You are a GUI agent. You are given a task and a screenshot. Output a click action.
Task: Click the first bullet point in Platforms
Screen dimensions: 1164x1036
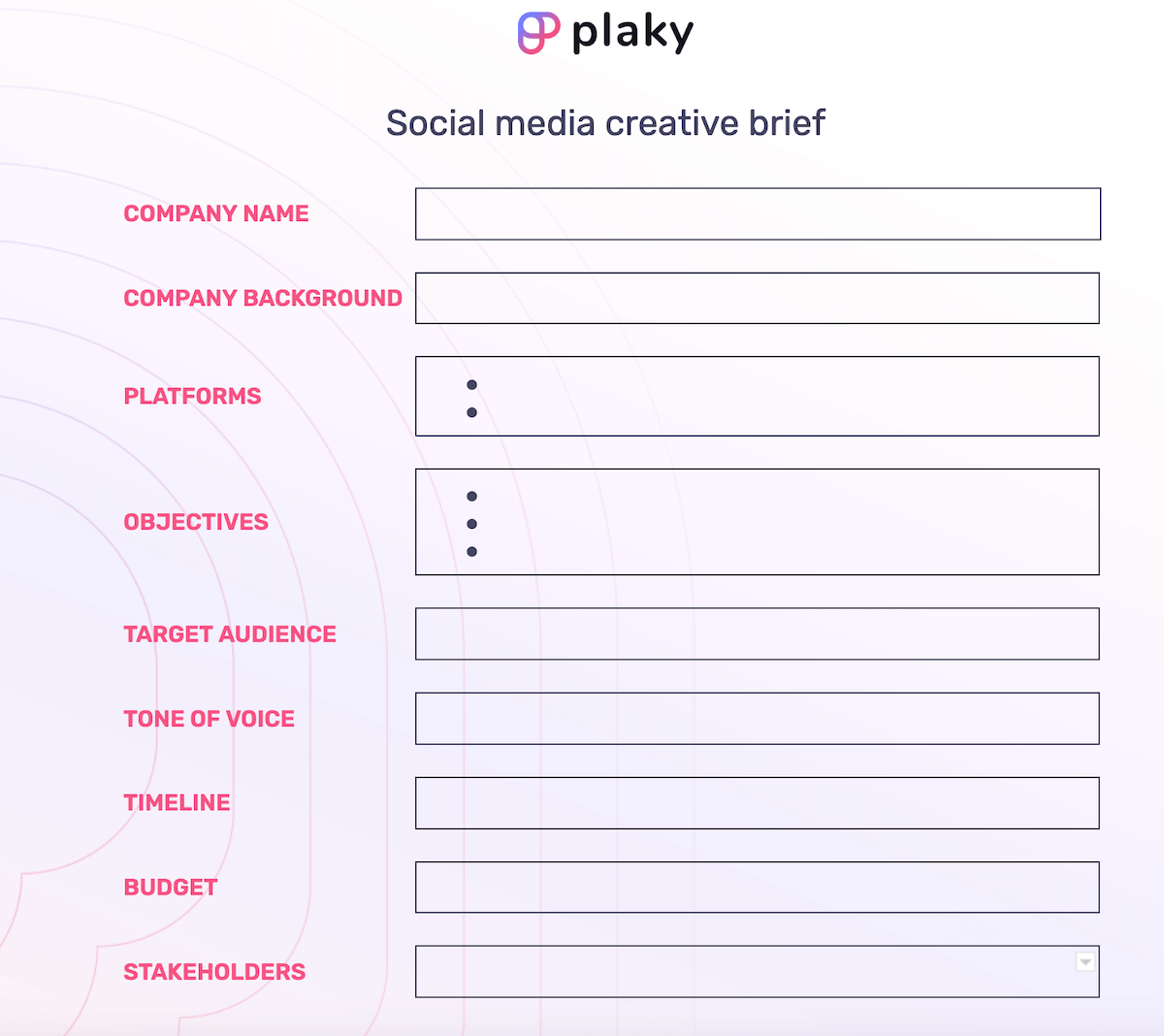tap(472, 385)
